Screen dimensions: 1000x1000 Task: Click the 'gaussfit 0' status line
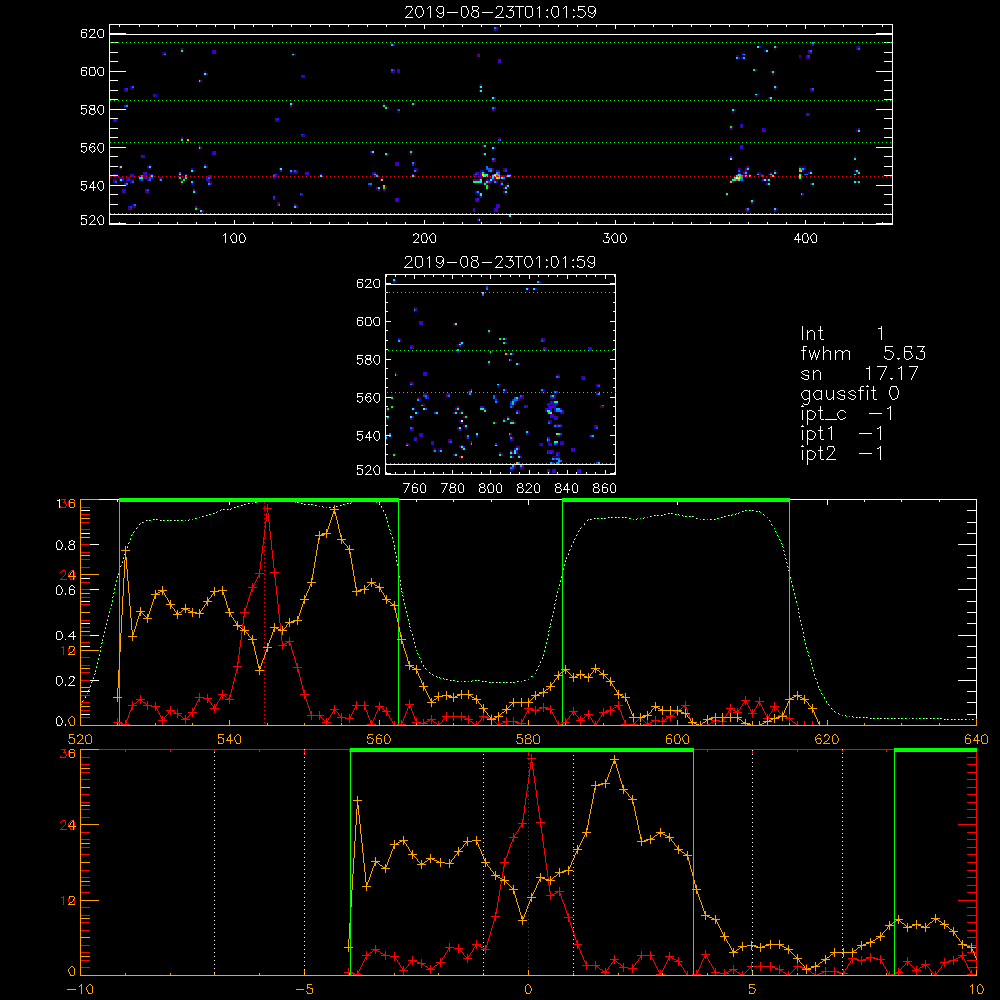click(x=849, y=393)
